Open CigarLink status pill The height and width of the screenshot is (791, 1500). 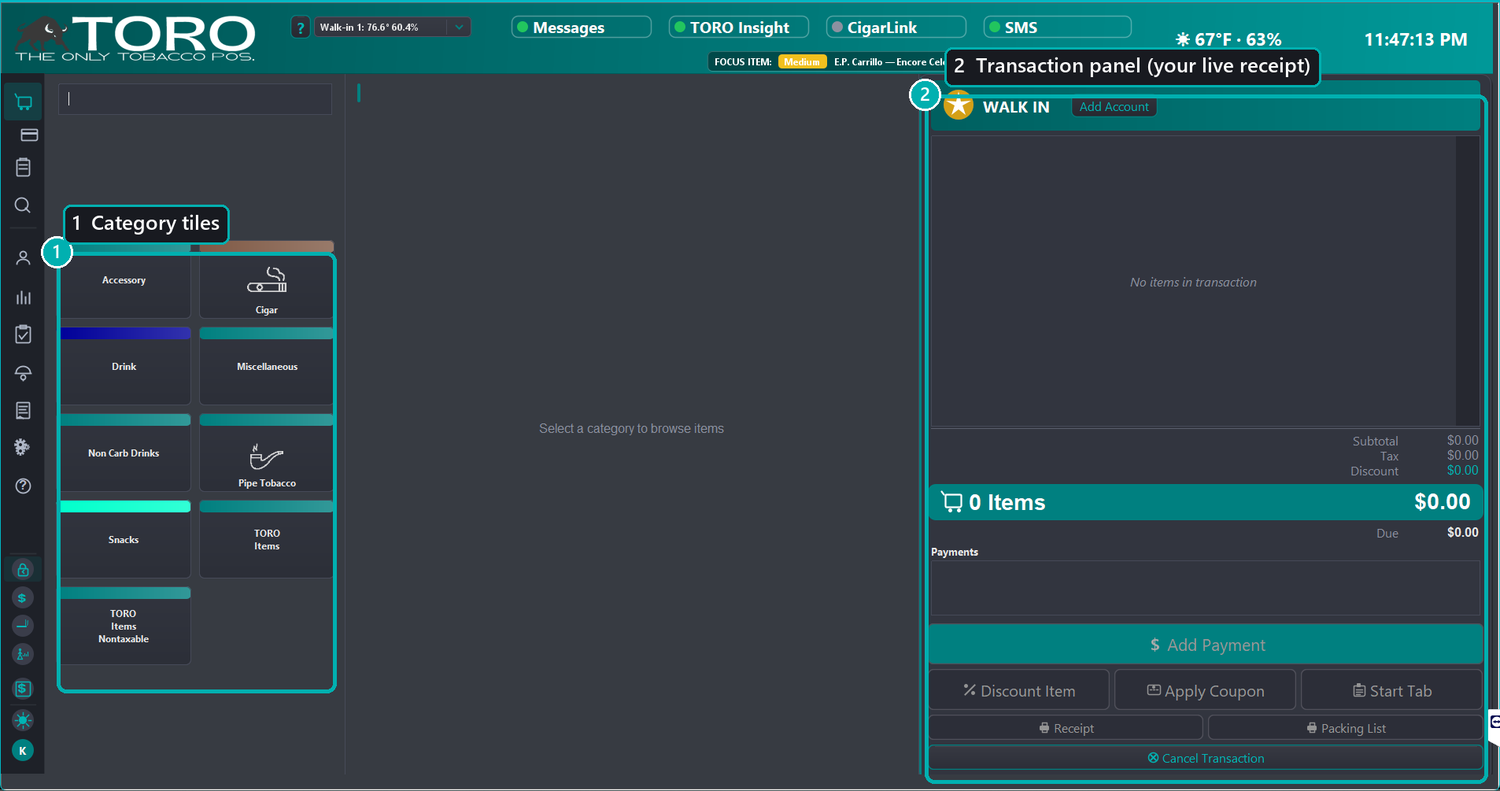tap(896, 27)
